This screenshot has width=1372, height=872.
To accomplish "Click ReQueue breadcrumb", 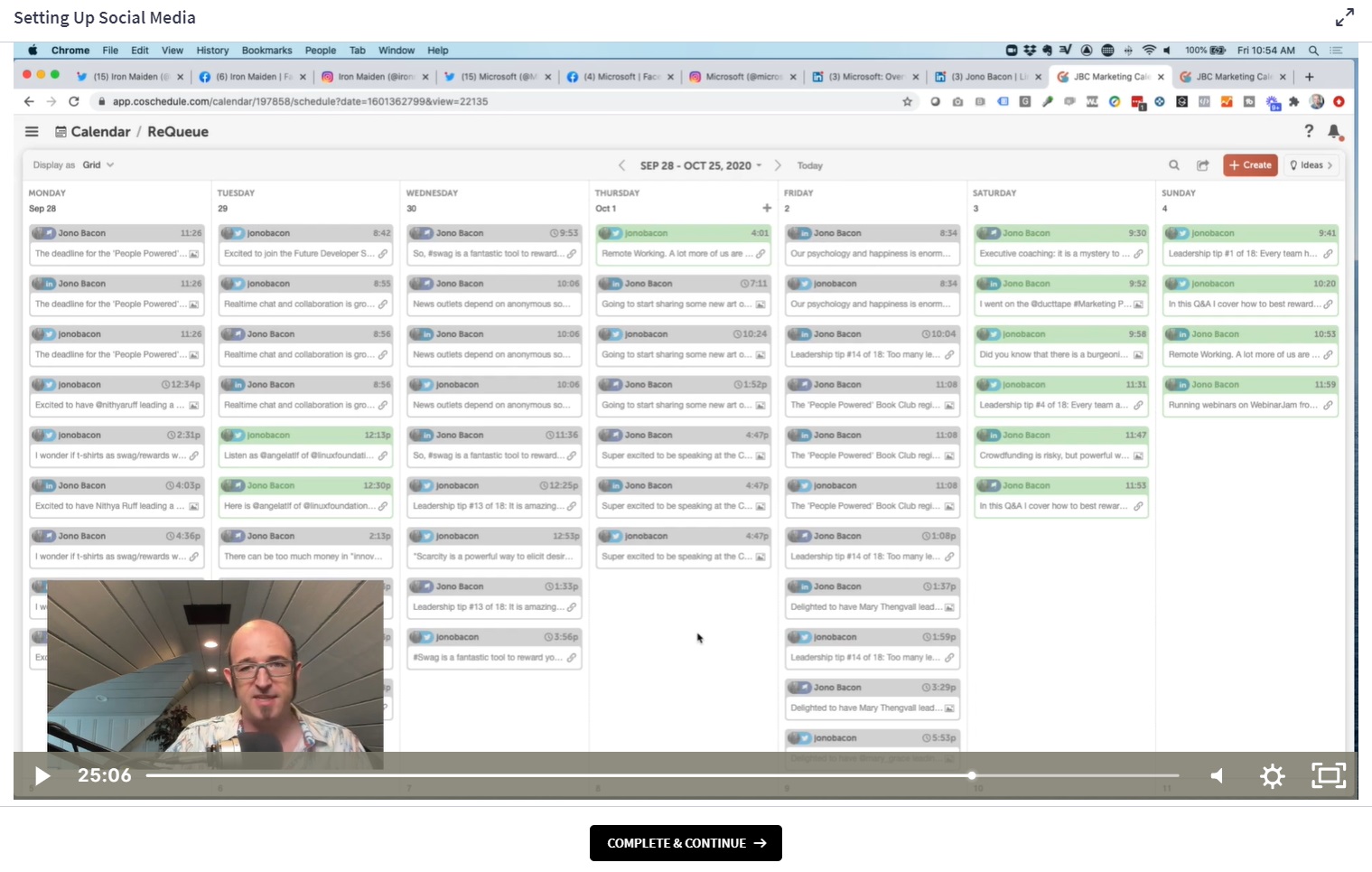I will point(178,131).
